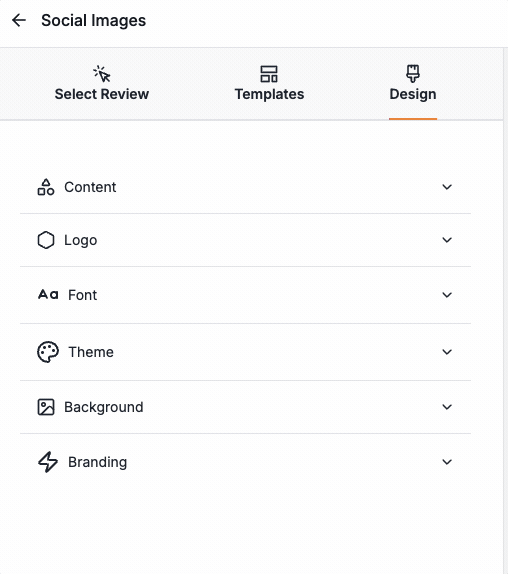Click the Branding lightning bolt icon
Viewport: 508px width, 574px height.
click(x=48, y=462)
